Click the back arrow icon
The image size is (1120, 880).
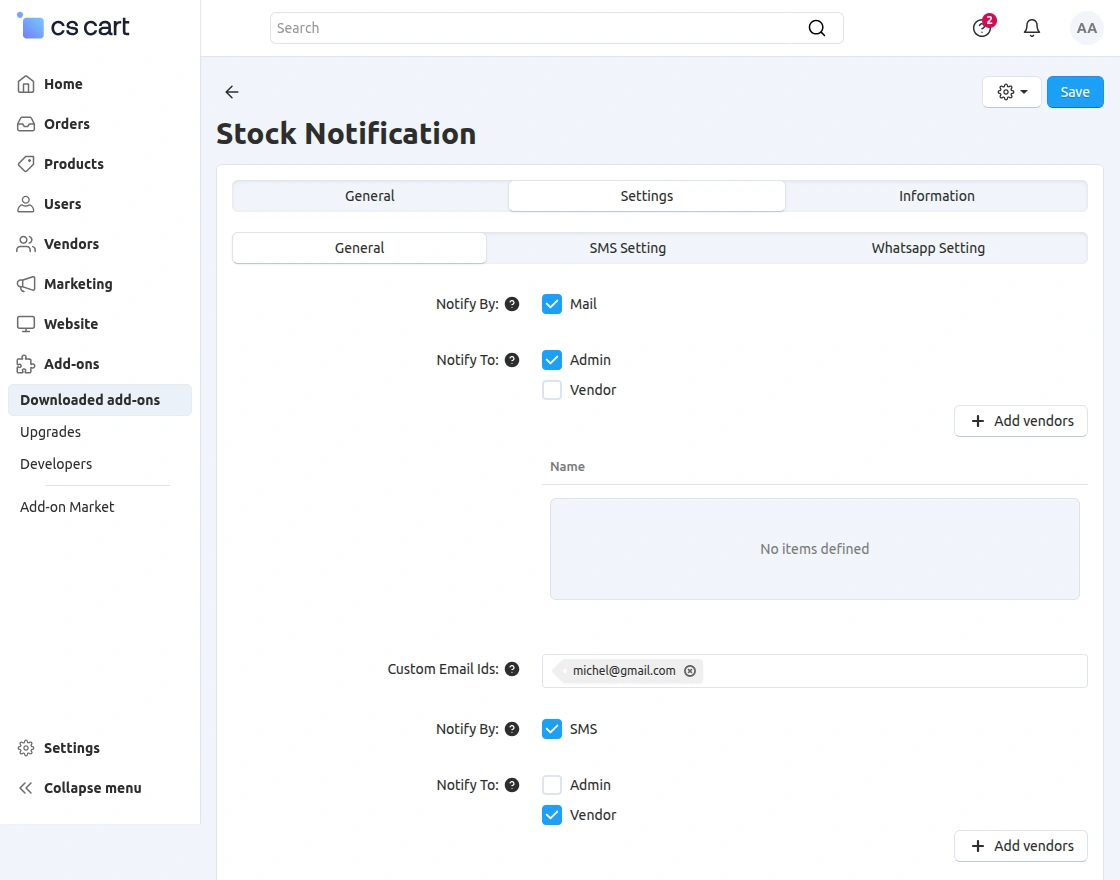coord(232,92)
